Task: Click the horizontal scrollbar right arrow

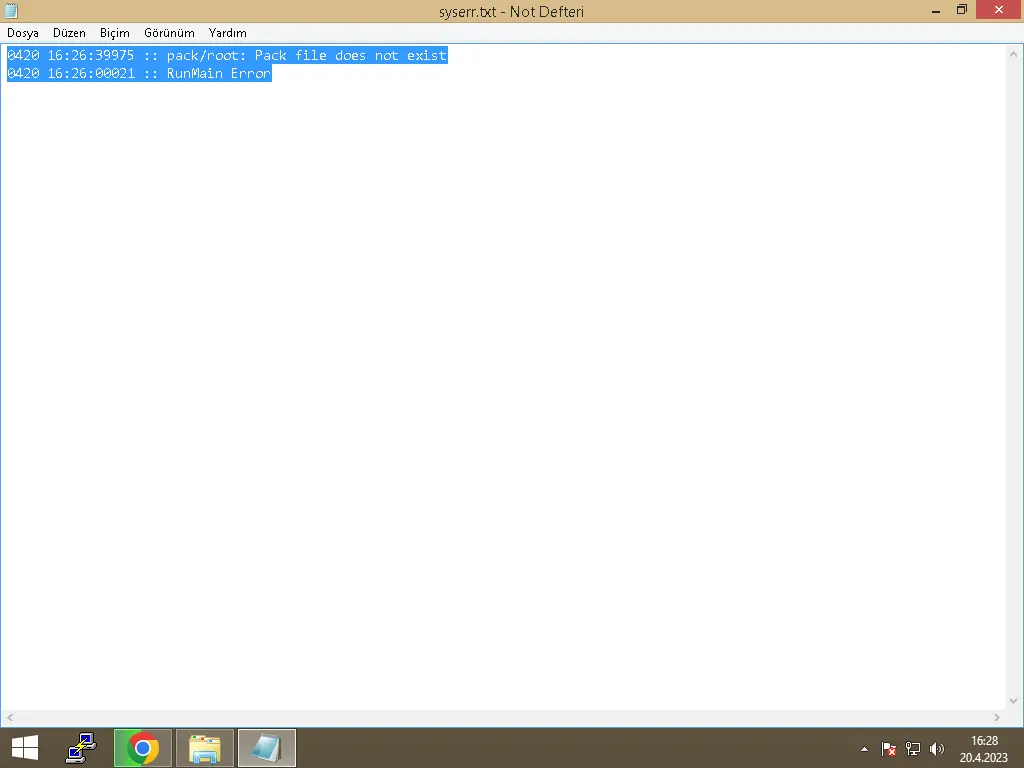Action: point(996,717)
